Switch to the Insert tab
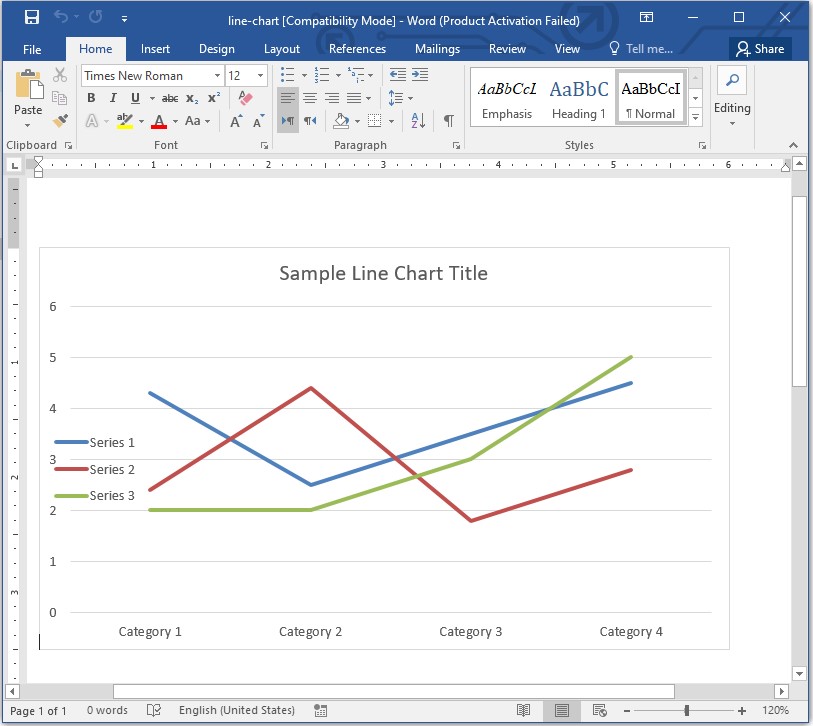The image size is (813, 726). [155, 48]
